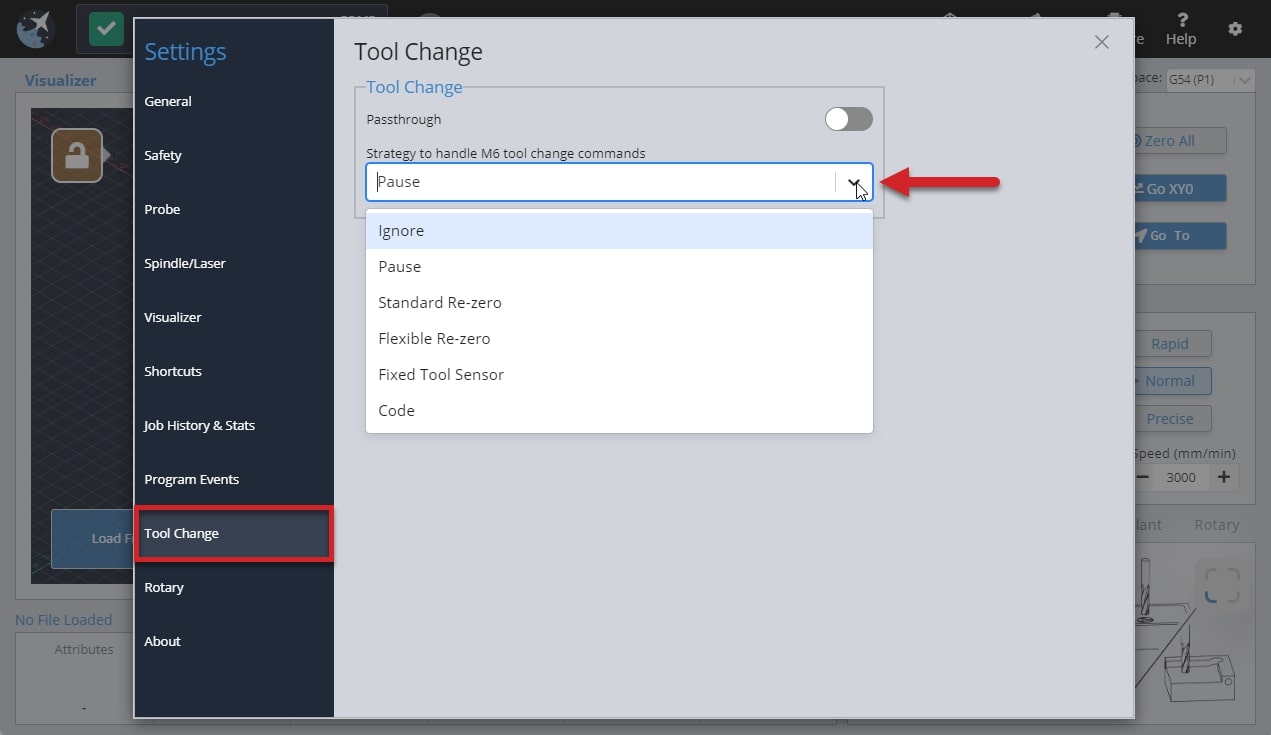The image size is (1271, 735).
Task: Click the speed value input field
Action: coord(1181,477)
